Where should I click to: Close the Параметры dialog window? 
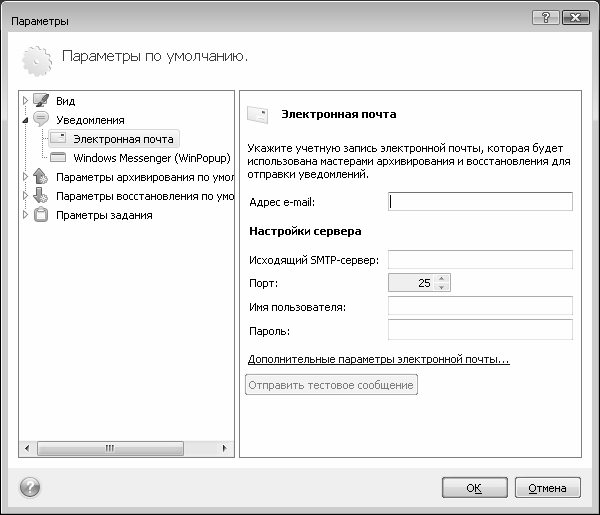click(576, 18)
